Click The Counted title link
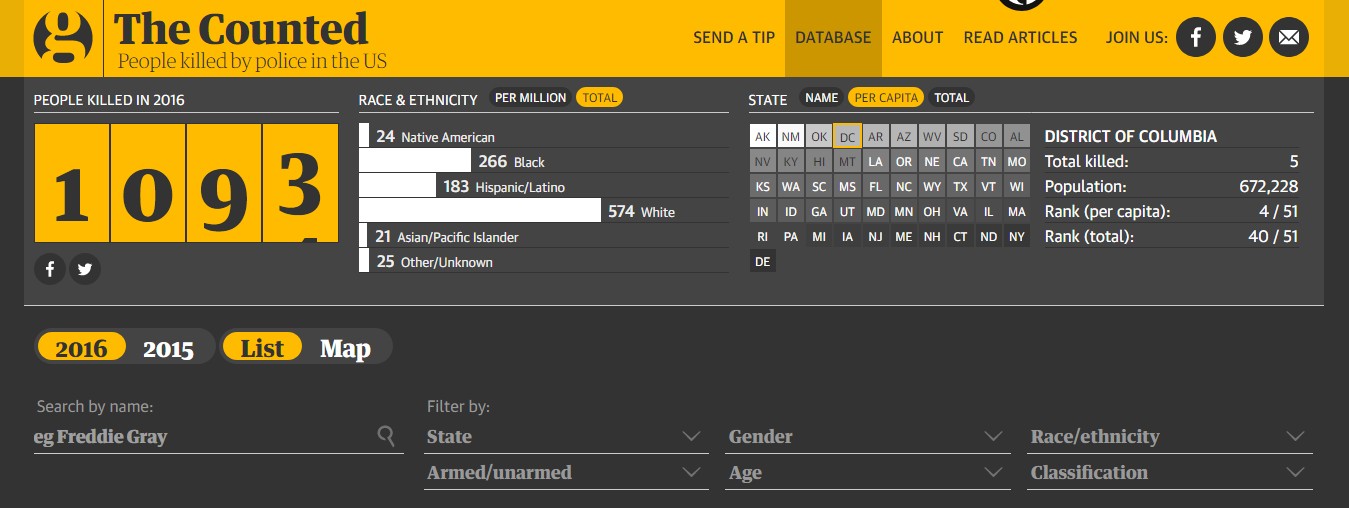 pos(240,28)
